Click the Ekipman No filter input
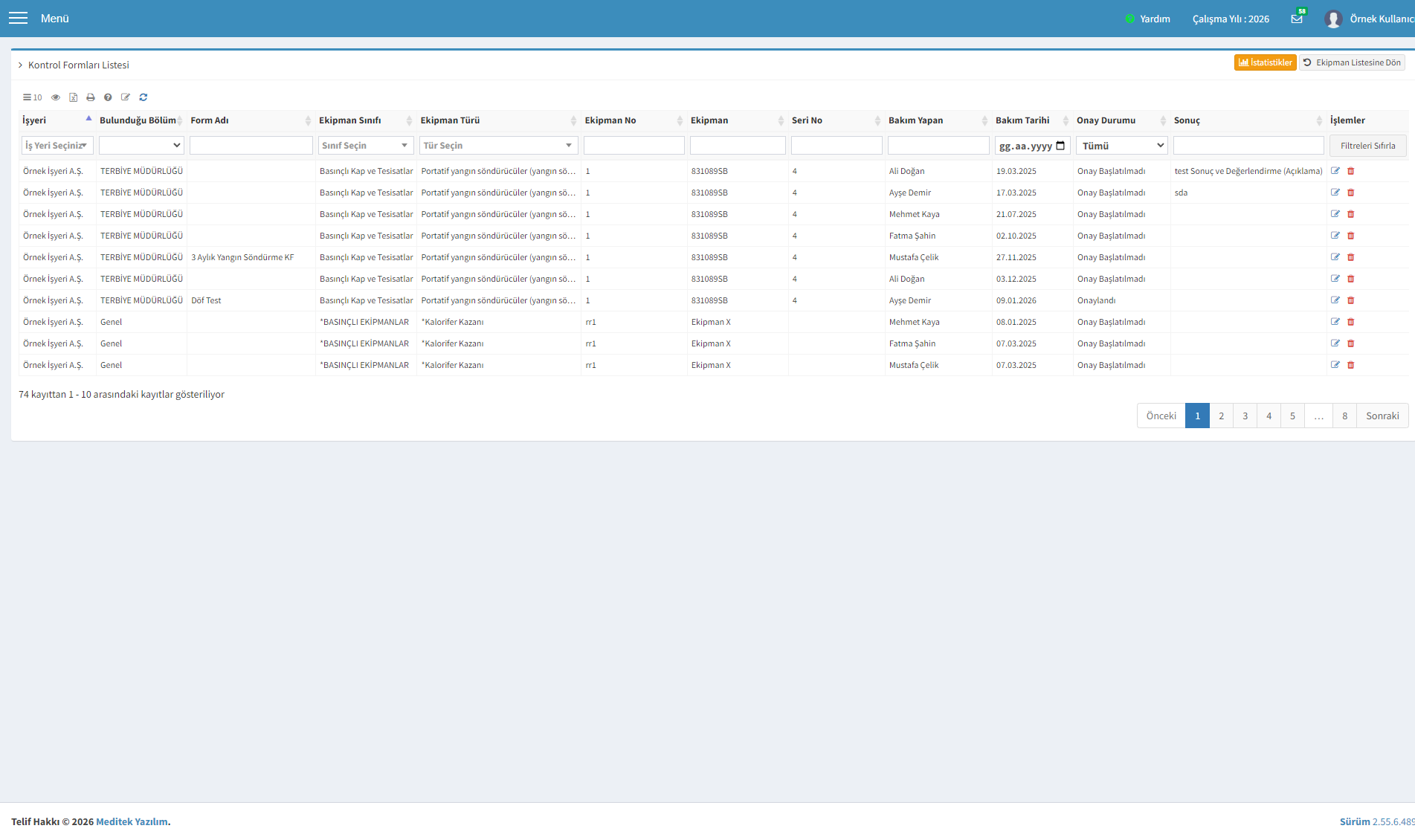The width and height of the screenshot is (1415, 840). (x=634, y=146)
